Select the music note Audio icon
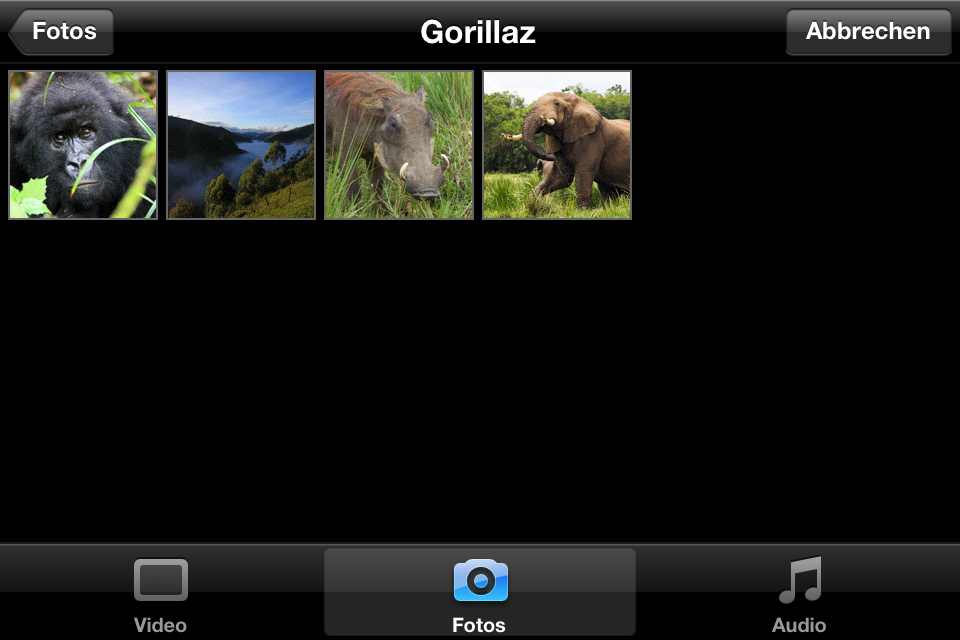Viewport: 960px width, 640px height. coord(799,580)
